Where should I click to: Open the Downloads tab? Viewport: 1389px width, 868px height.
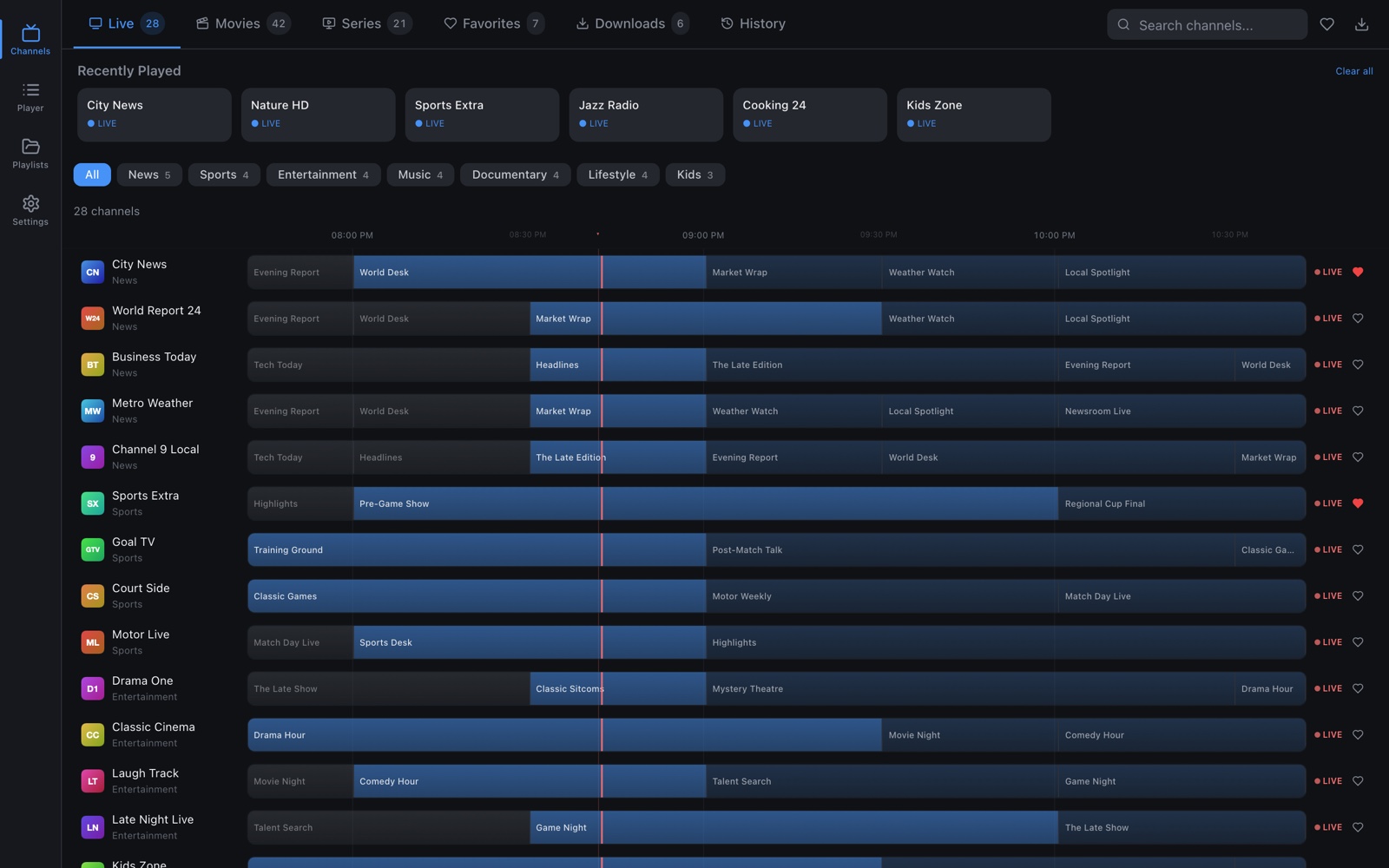click(632, 23)
